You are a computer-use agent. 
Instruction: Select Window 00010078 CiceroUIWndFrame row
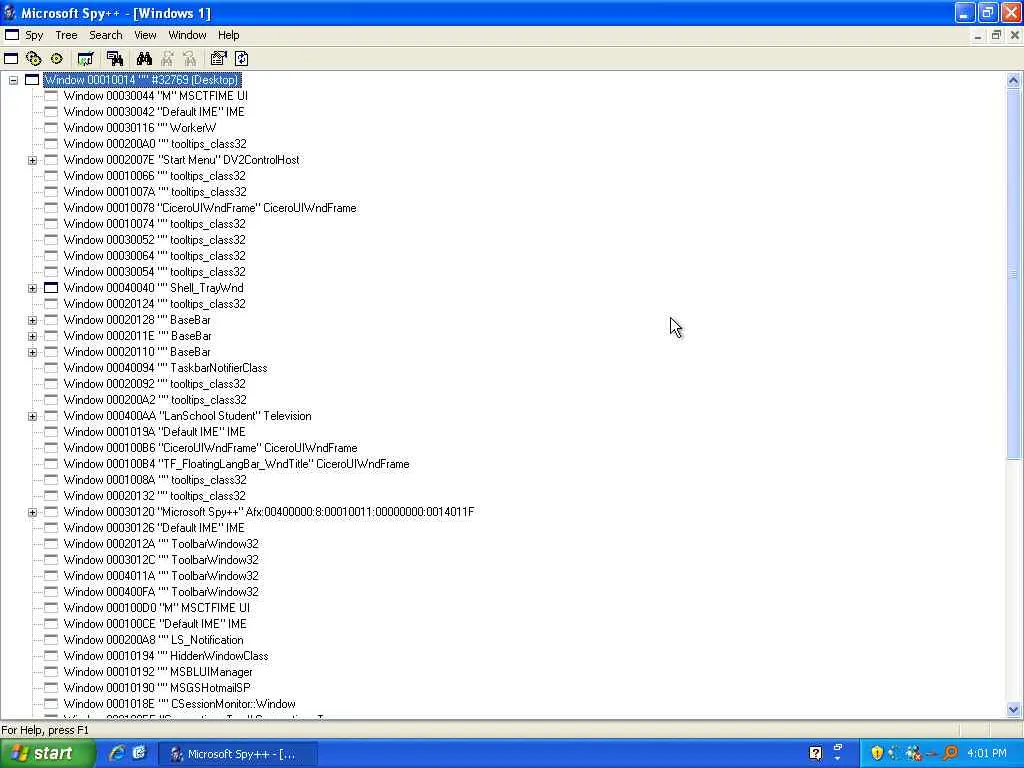tap(210, 208)
